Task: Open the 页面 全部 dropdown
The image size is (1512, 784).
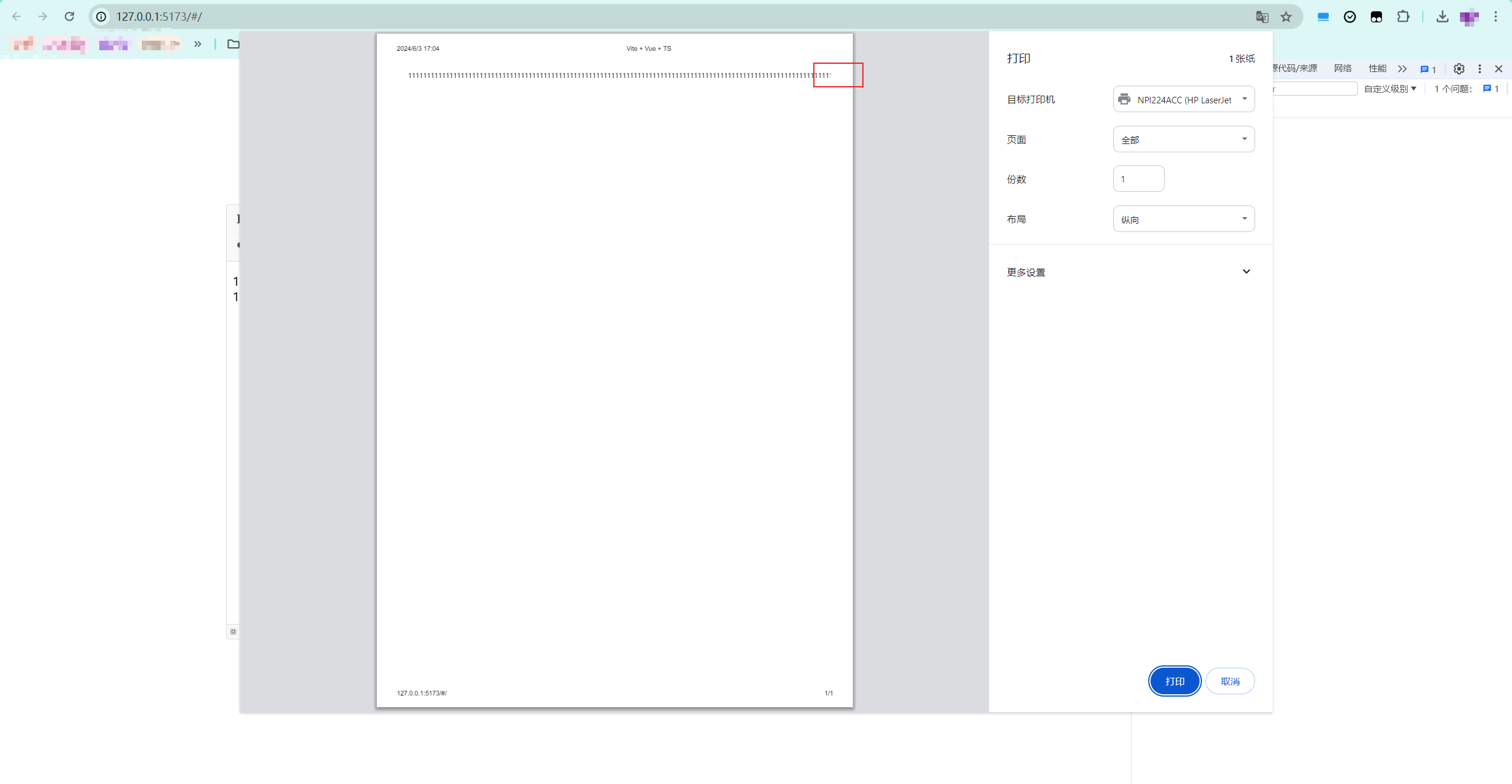Action: click(x=1184, y=139)
